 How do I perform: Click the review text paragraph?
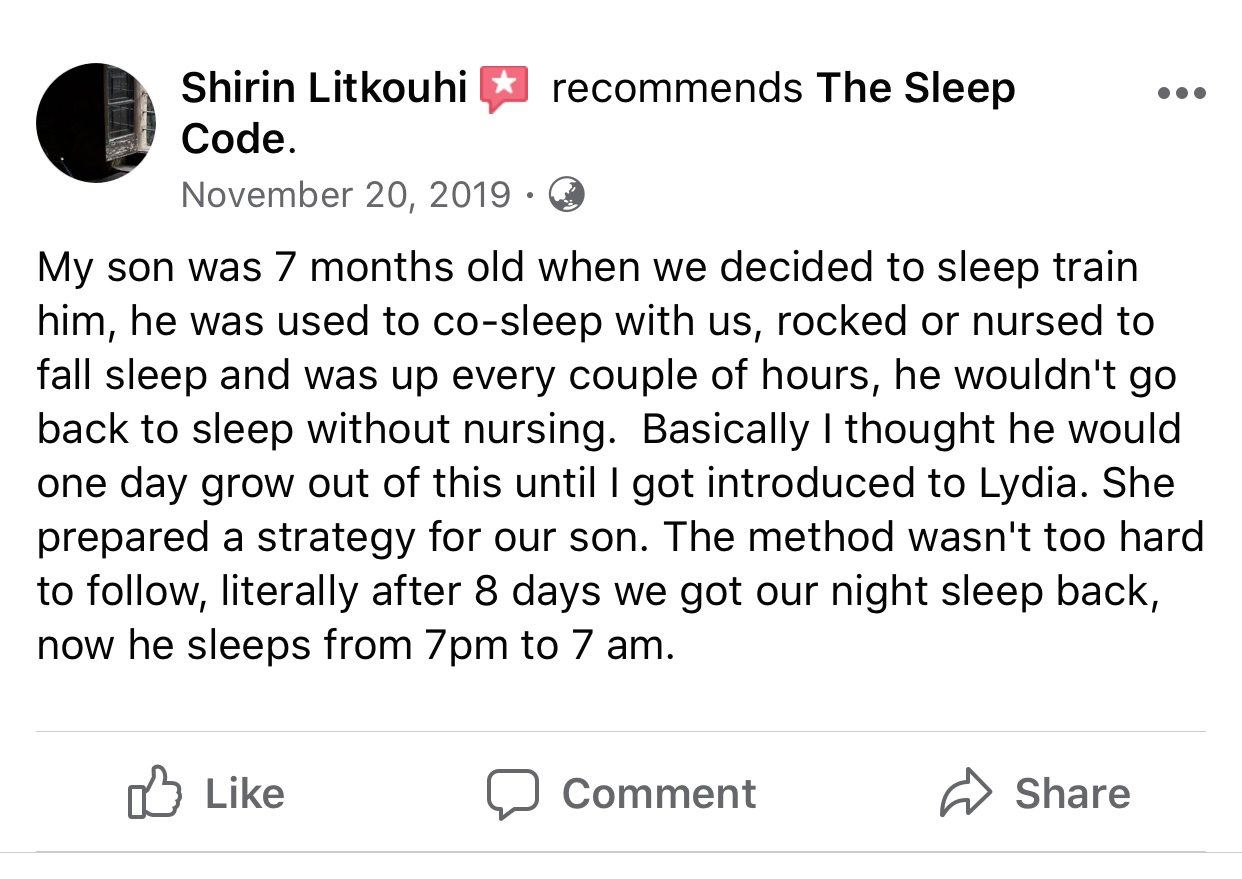point(620,456)
